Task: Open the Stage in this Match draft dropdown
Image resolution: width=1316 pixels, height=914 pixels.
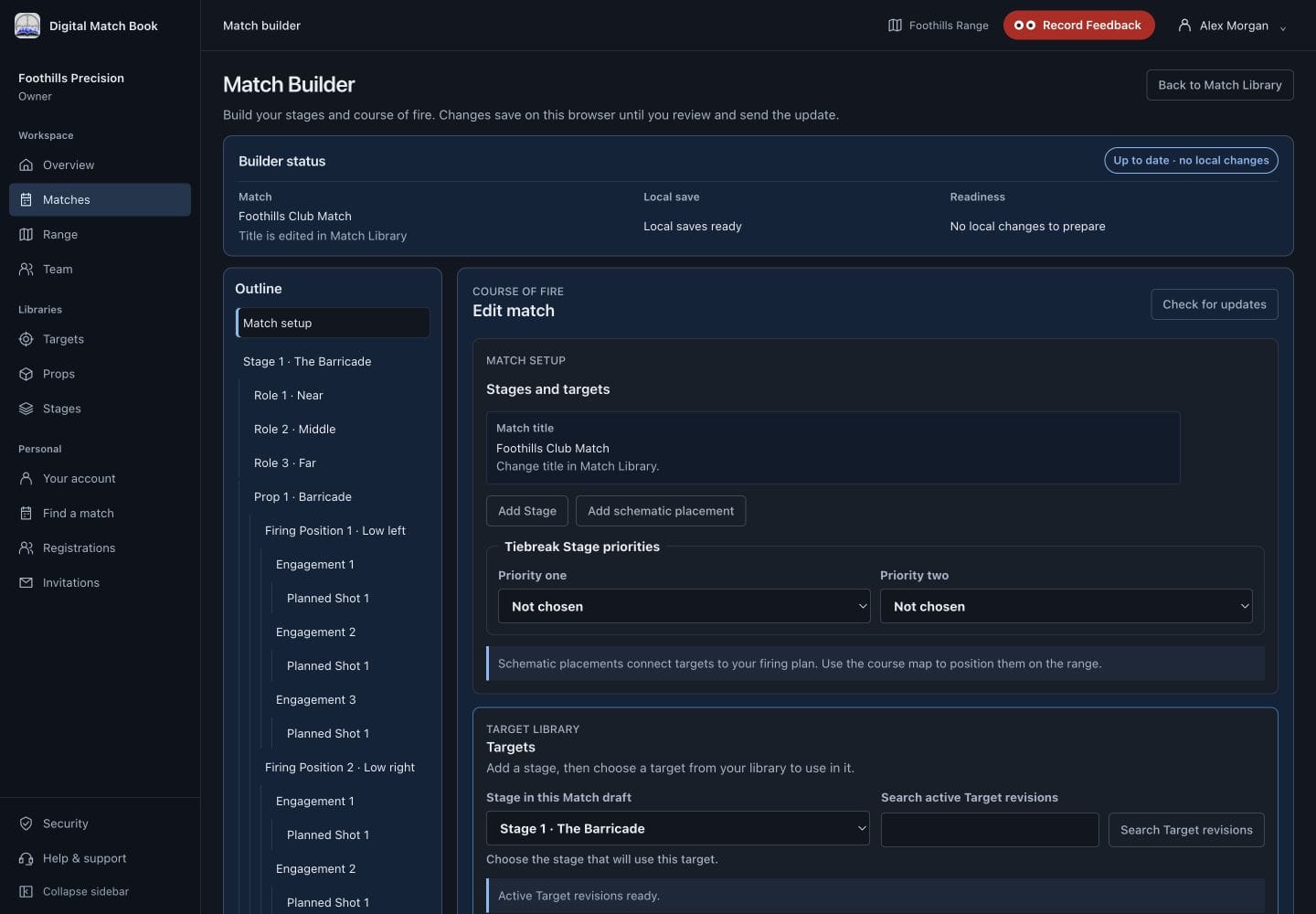Action: point(677,828)
